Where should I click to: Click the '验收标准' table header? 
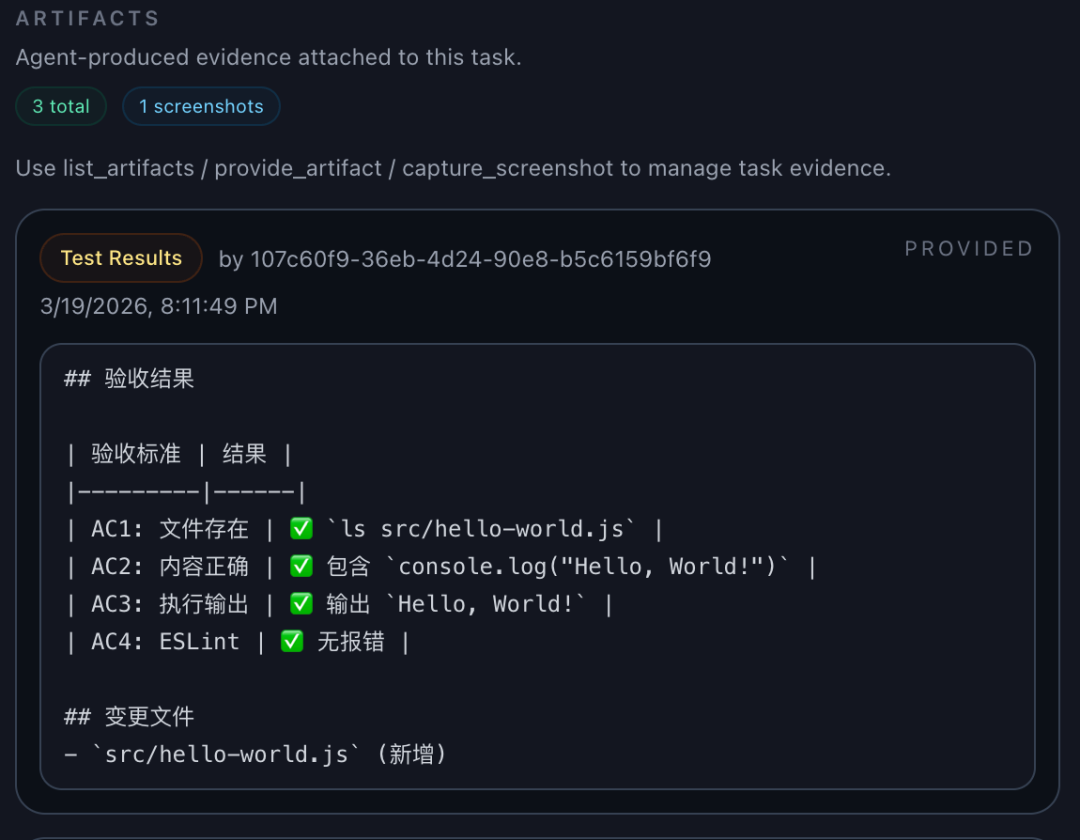(136, 454)
